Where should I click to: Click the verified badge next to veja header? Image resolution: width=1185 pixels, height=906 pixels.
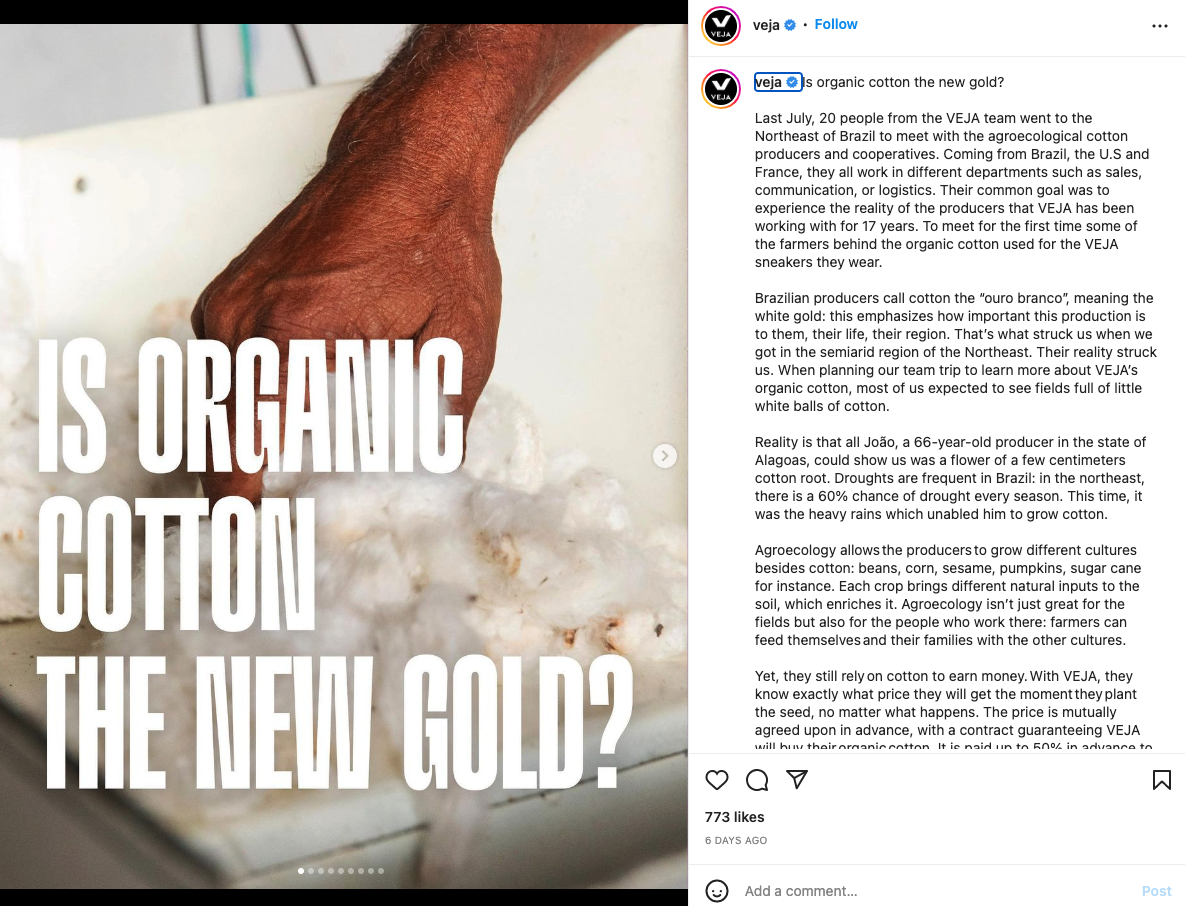[790, 25]
